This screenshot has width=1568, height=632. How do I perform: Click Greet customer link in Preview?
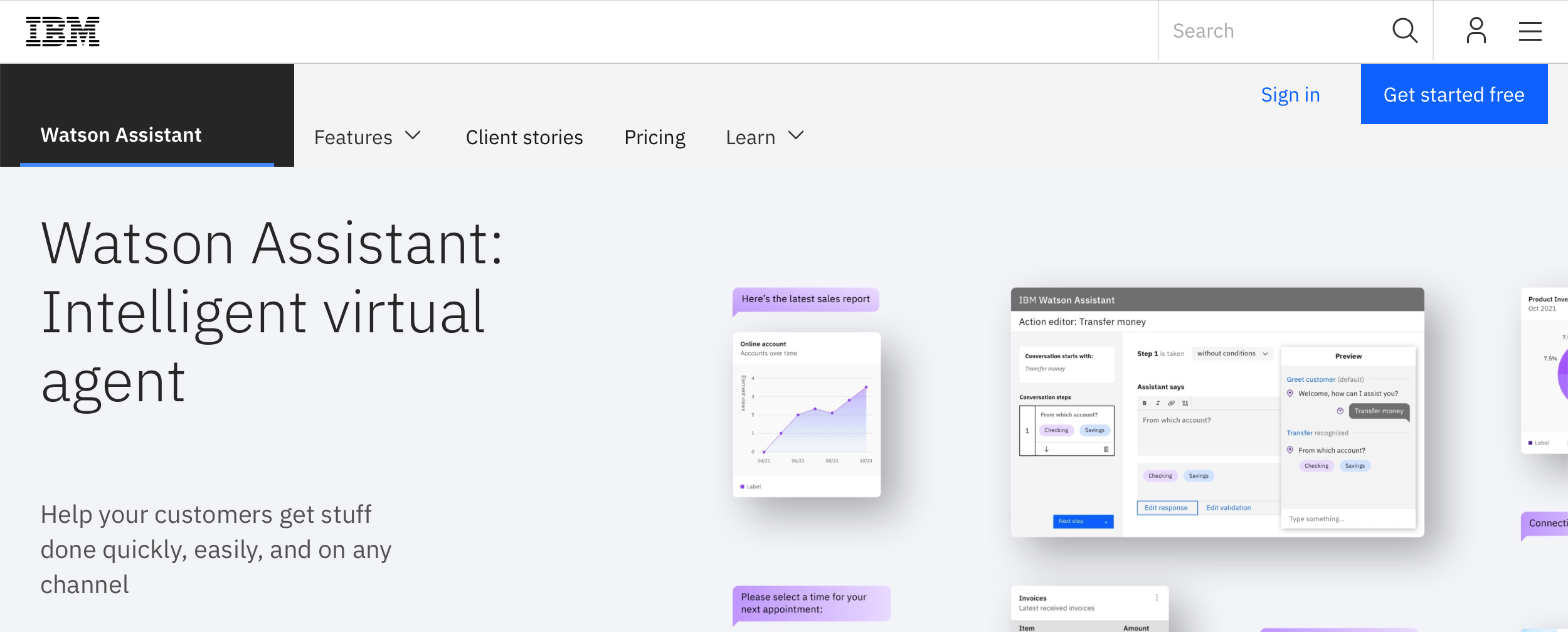pyautogui.click(x=1311, y=379)
